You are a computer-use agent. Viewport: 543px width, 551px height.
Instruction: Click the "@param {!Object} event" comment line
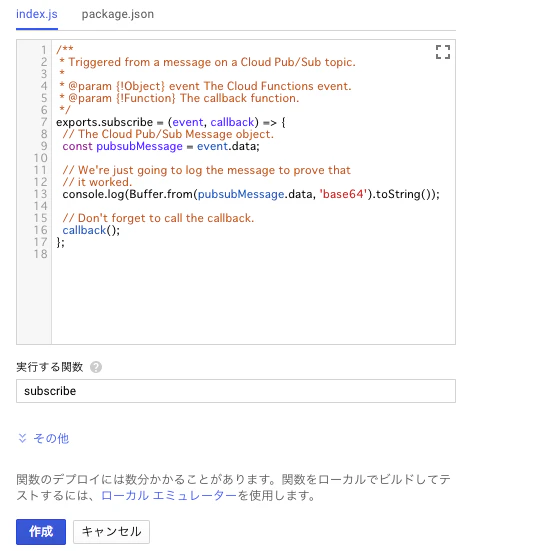tap(205, 86)
